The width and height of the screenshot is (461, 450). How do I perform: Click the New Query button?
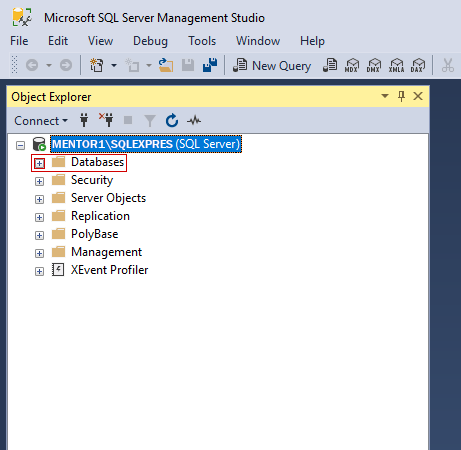click(x=272, y=65)
